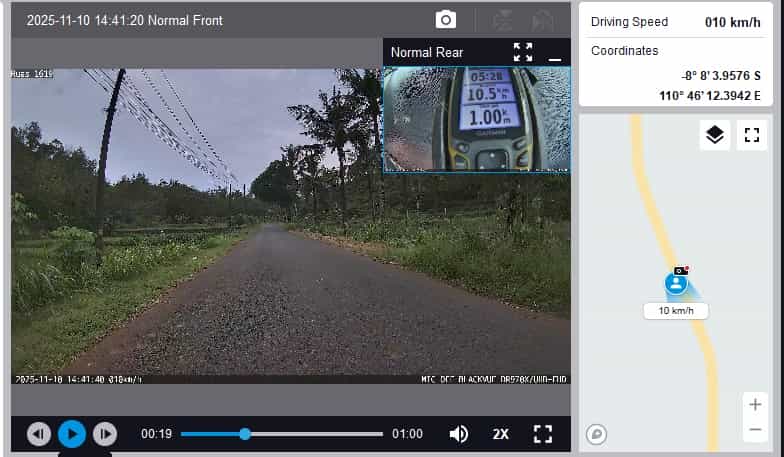The image size is (784, 457).
Task: Capture a snapshot with the camera icon
Action: click(x=445, y=20)
